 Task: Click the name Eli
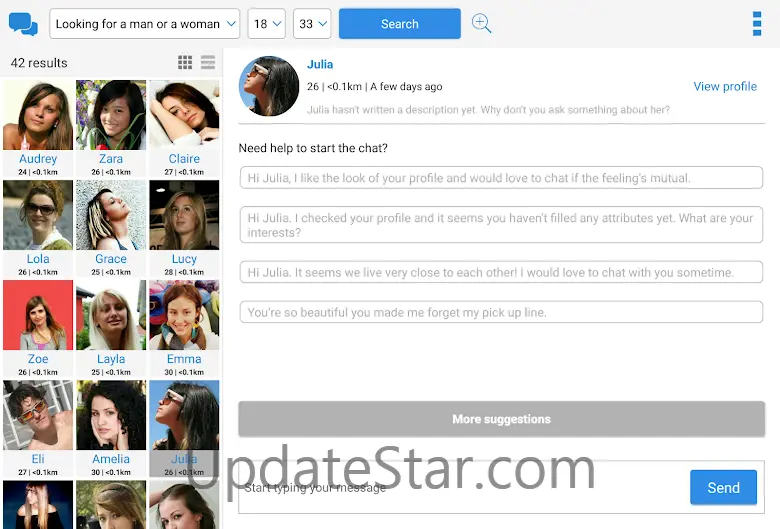click(x=38, y=459)
